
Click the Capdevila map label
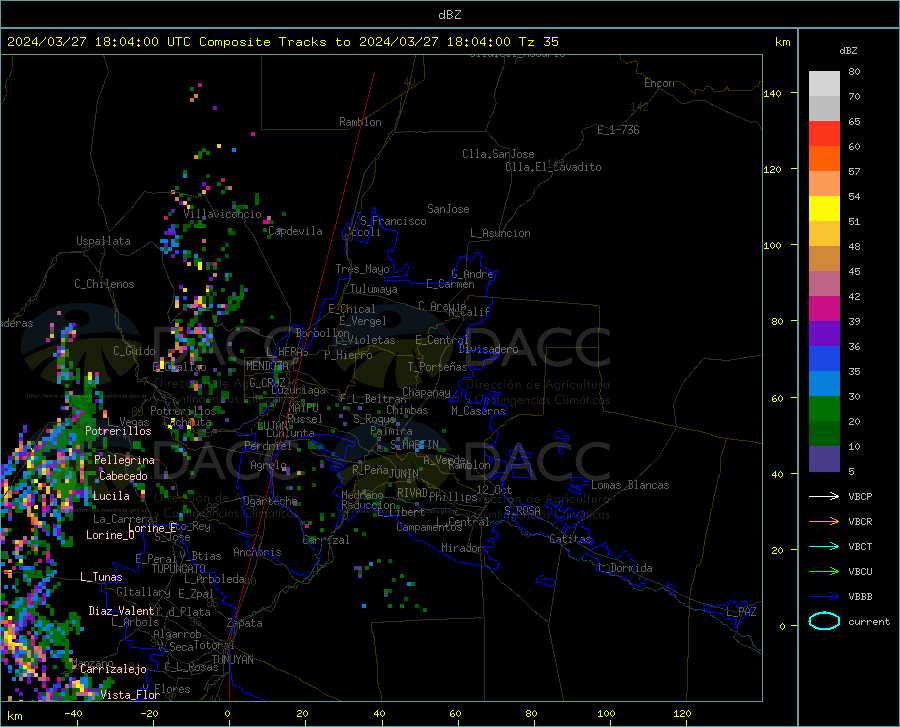coord(295,231)
